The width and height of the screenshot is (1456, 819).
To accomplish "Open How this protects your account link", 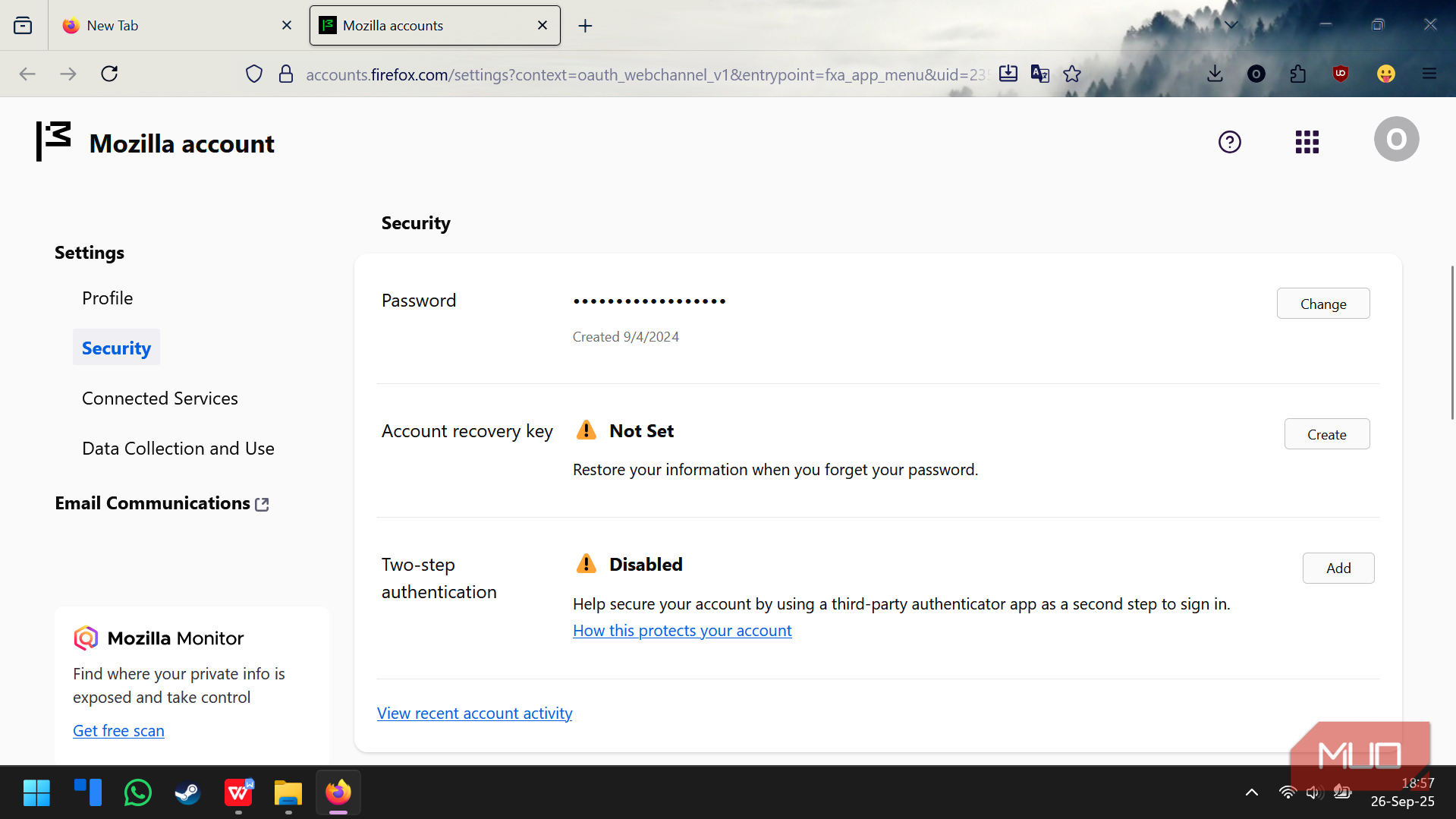I will (682, 631).
